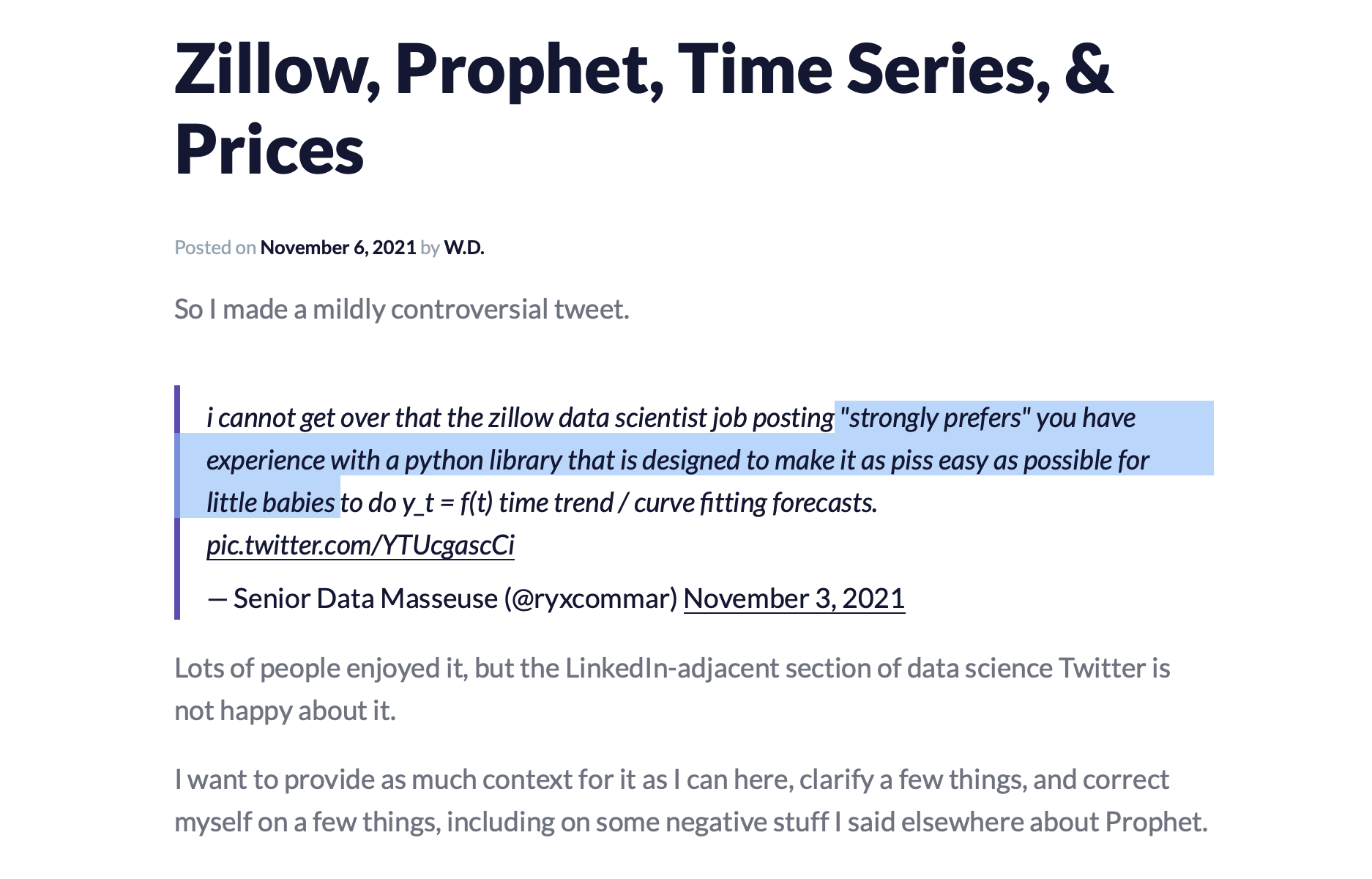Image resolution: width=1372 pixels, height=879 pixels.
Task: Click the "So I made a mildly controversial tweet" sentence
Action: (x=402, y=309)
